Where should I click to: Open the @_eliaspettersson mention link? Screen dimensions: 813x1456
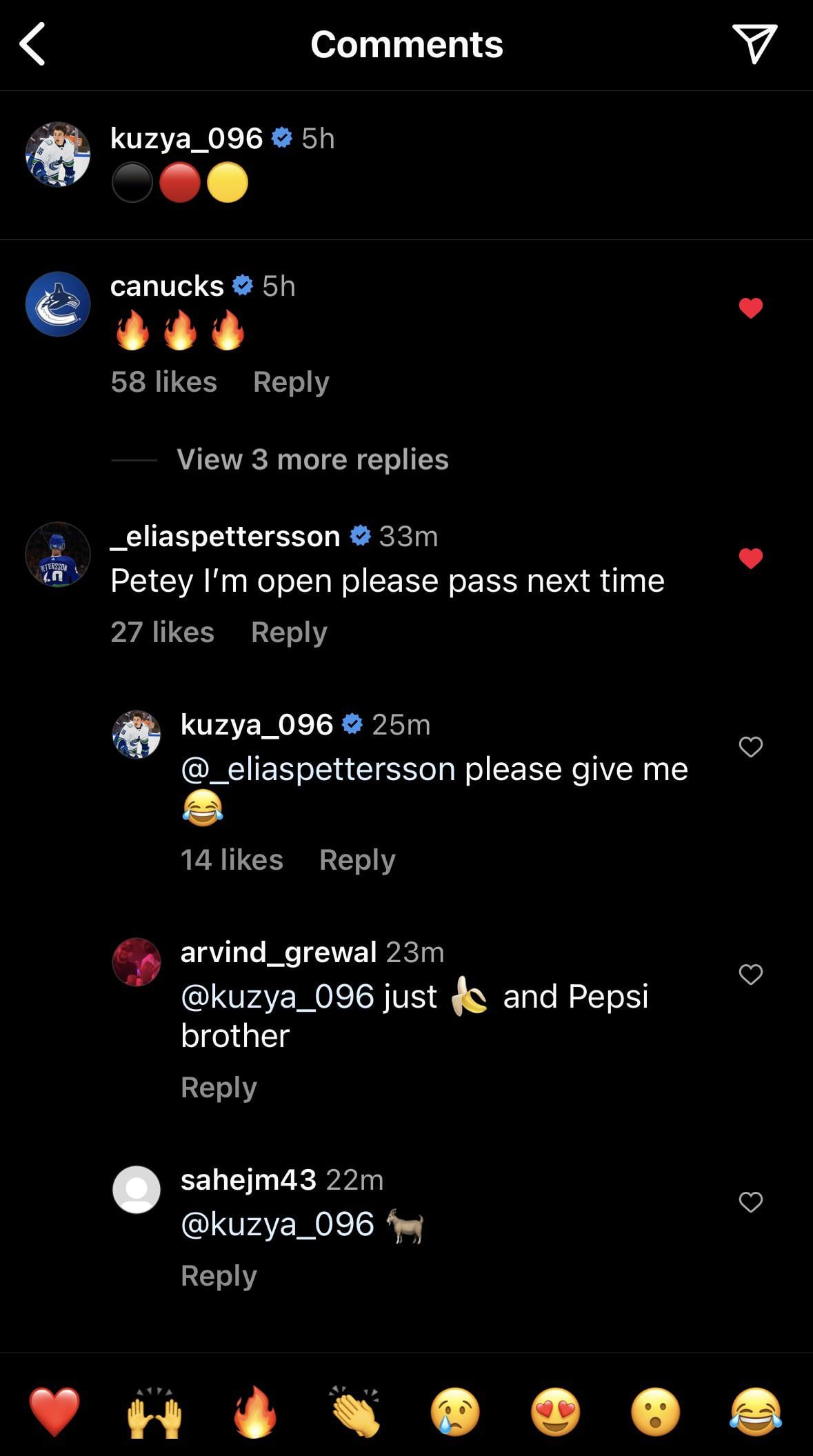pyautogui.click(x=318, y=769)
